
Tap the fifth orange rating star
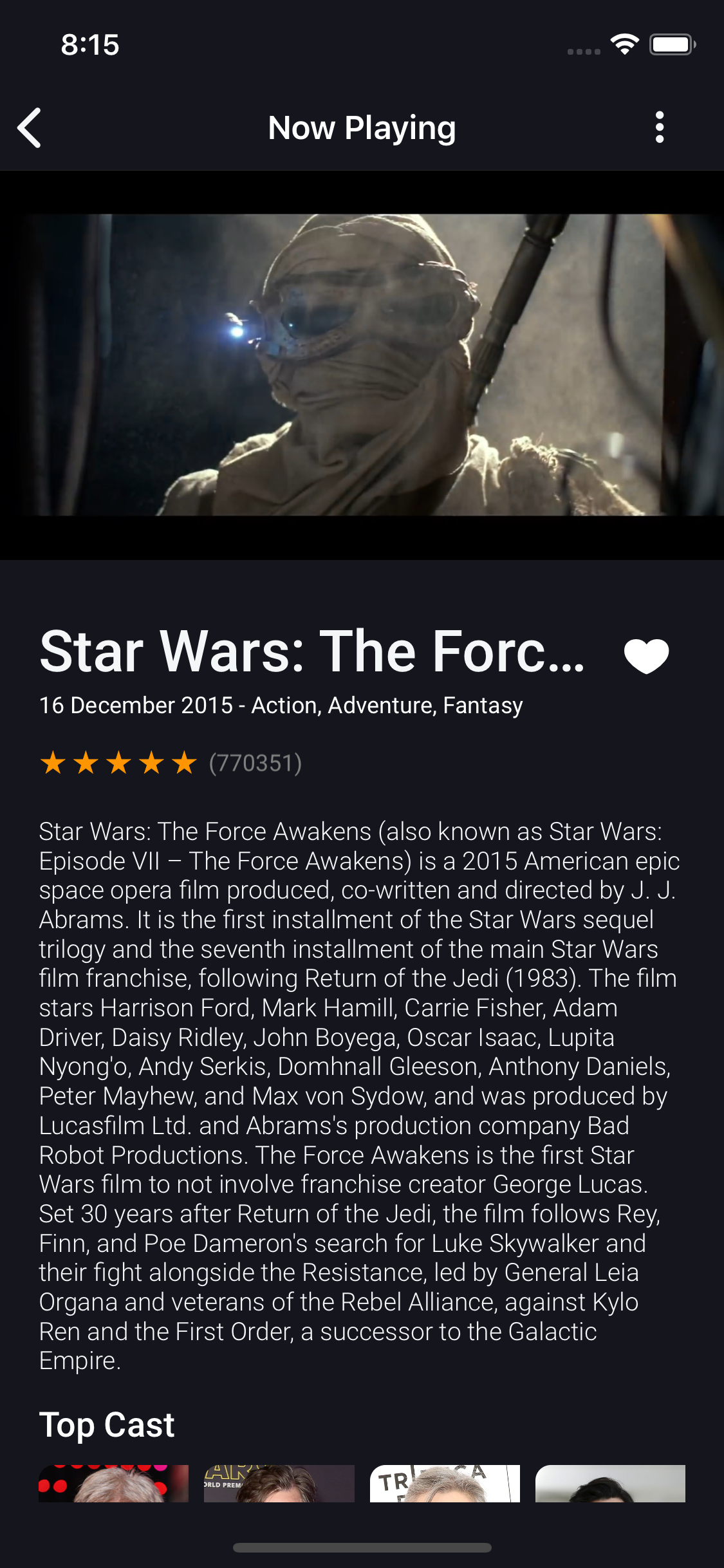coord(184,763)
